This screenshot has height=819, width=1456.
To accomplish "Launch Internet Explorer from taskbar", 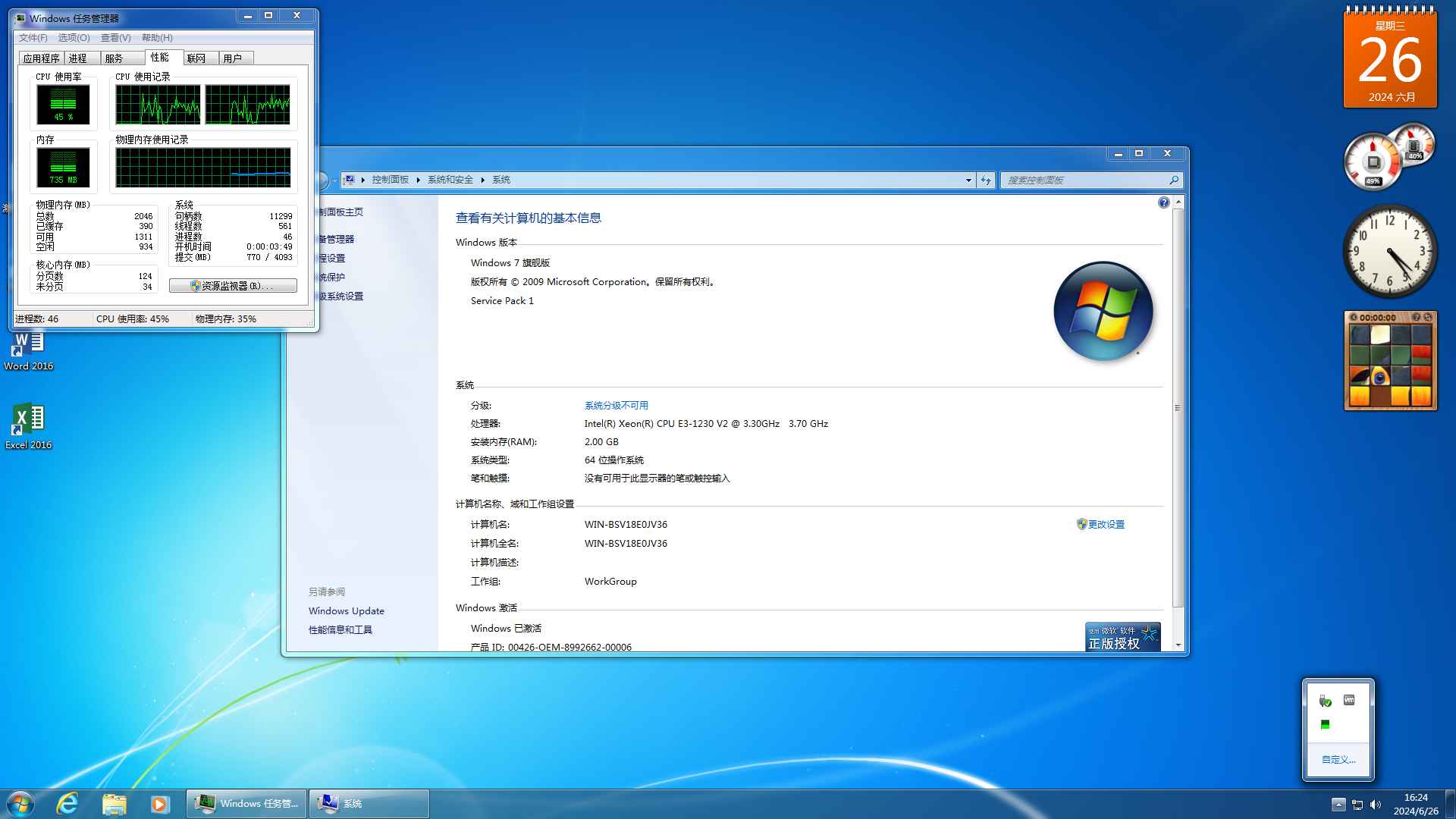I will pyautogui.click(x=67, y=804).
